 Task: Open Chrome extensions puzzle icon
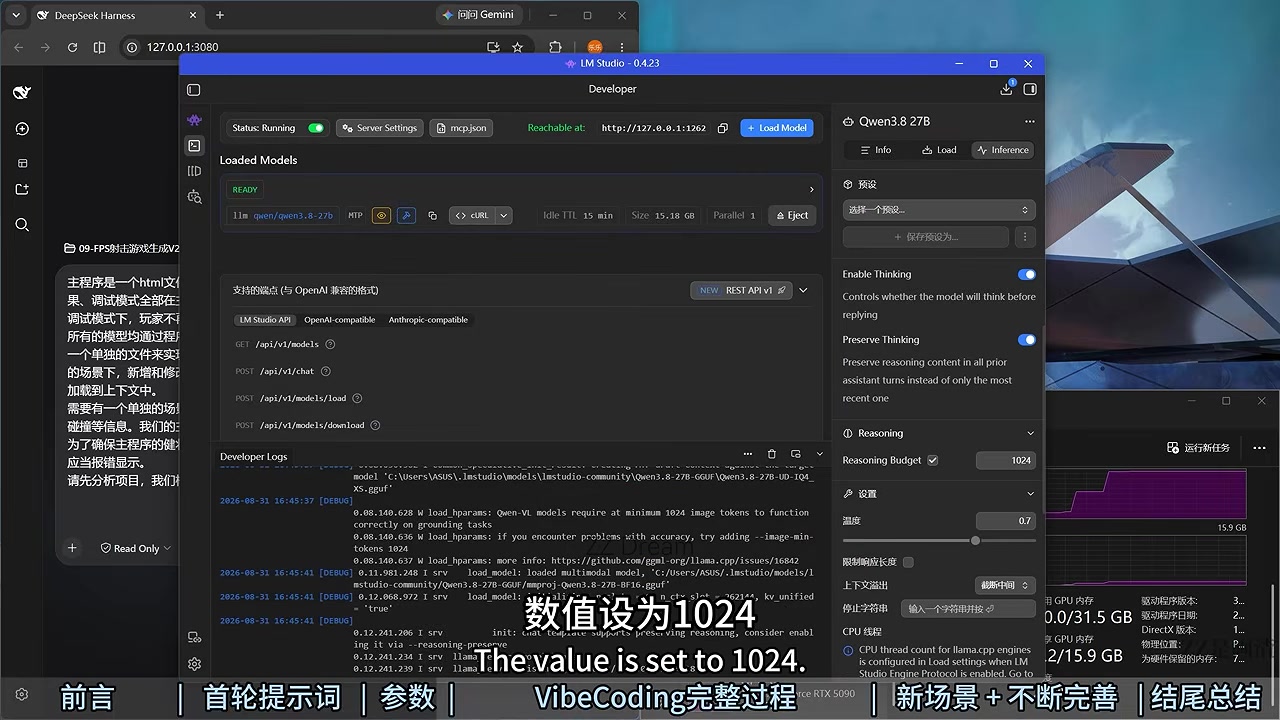pyautogui.click(x=556, y=47)
